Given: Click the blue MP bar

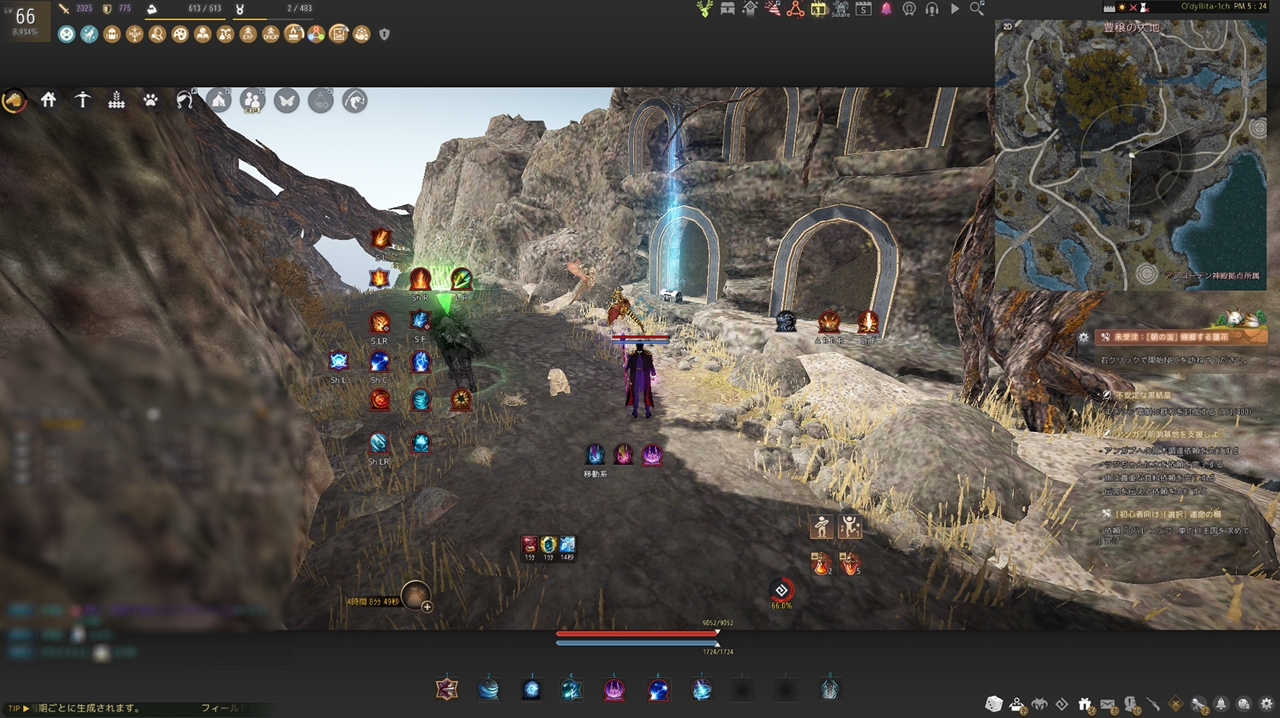Looking at the screenshot, I should coord(636,643).
